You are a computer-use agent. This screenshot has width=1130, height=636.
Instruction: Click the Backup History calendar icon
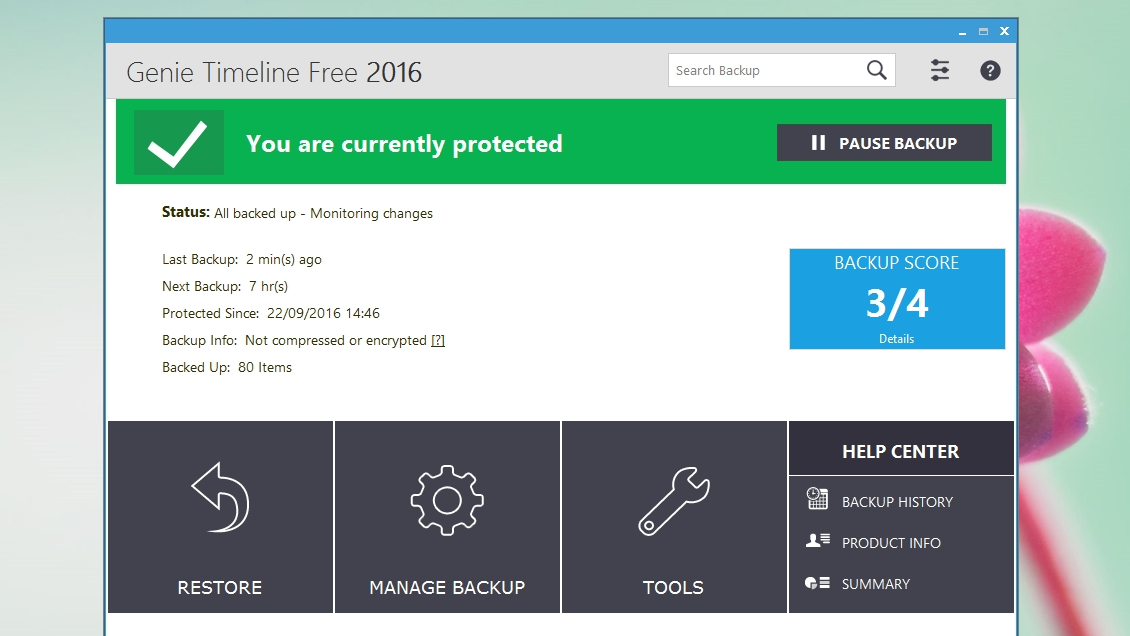point(817,498)
